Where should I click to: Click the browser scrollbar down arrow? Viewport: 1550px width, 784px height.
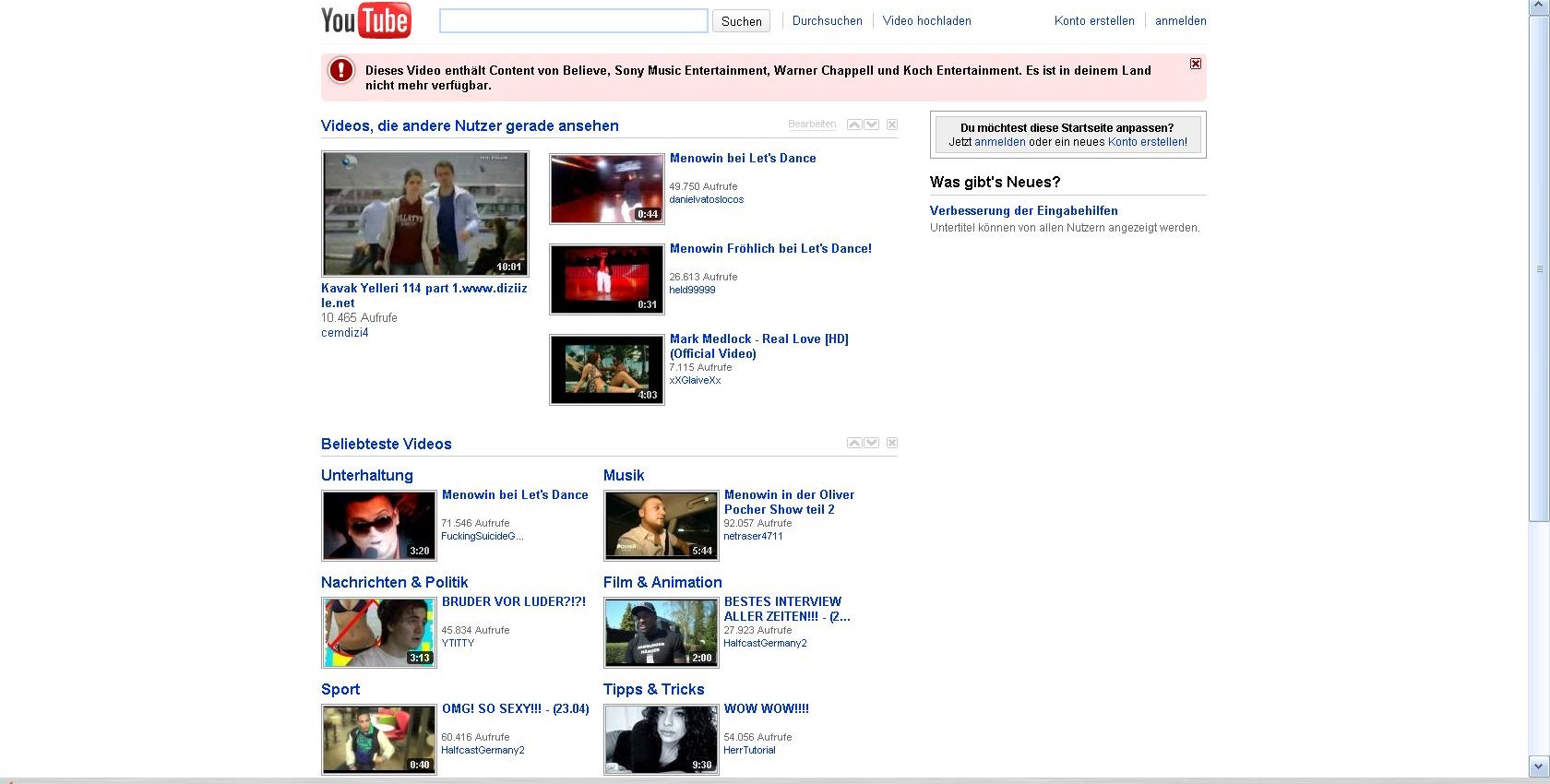(1539, 766)
